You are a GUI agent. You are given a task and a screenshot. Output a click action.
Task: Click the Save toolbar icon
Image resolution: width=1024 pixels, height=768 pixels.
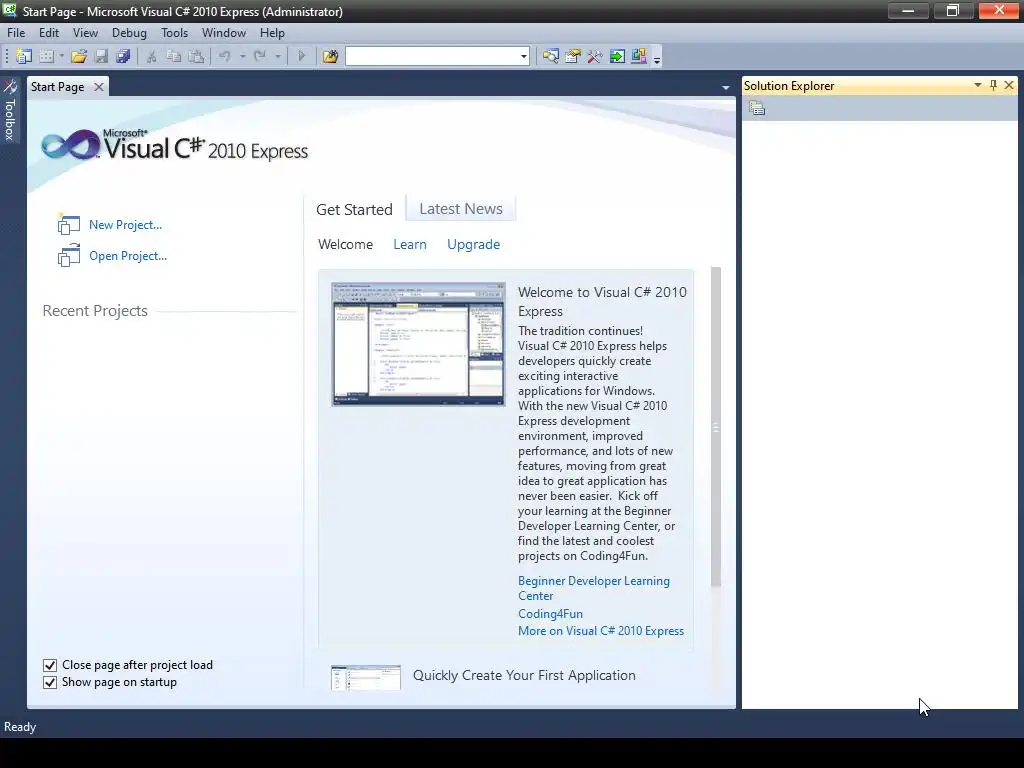pos(101,57)
